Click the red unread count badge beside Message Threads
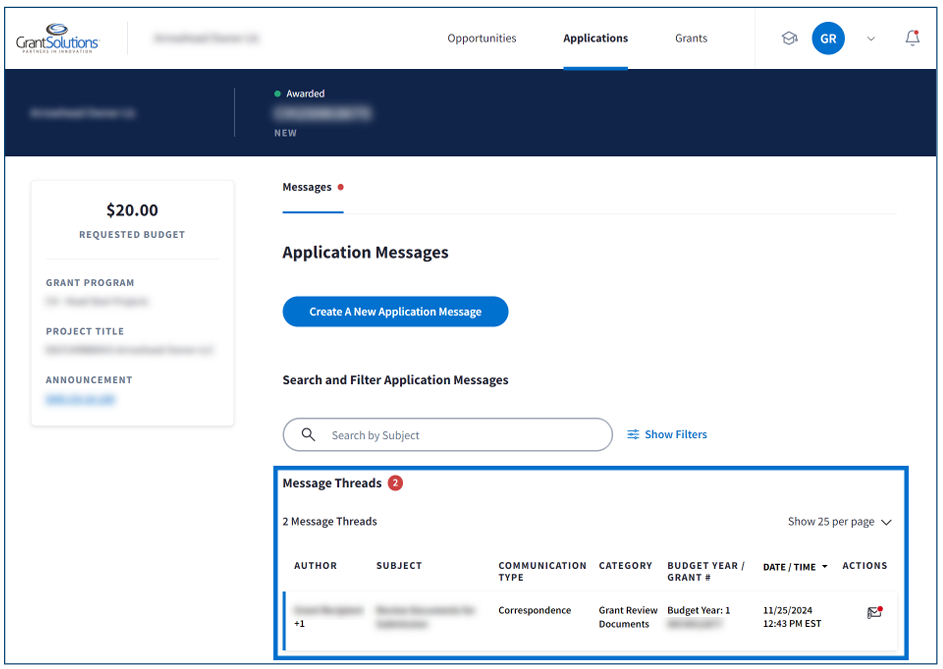Image resolution: width=943 pixels, height=669 pixels. 395,483
